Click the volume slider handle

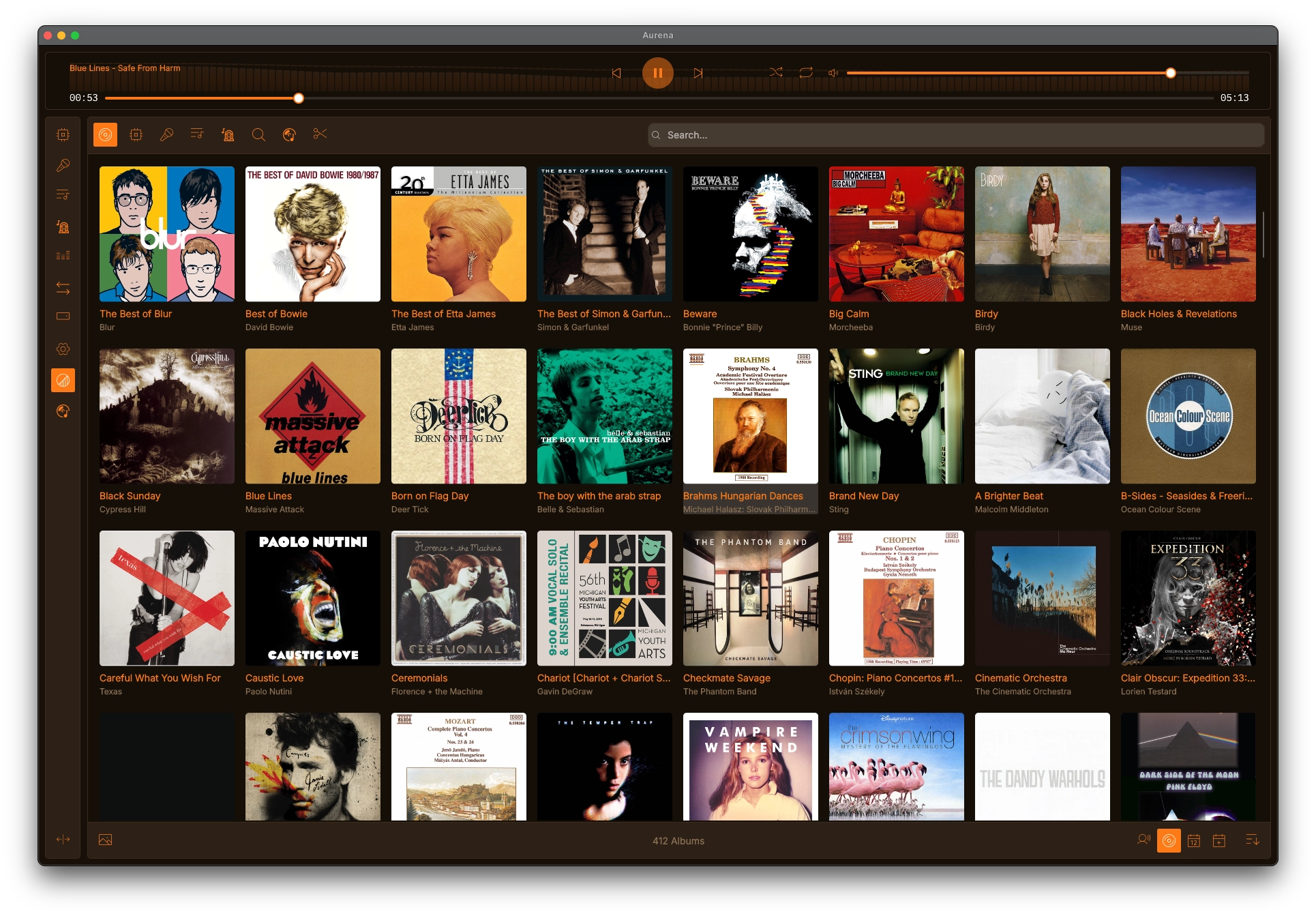[1171, 73]
